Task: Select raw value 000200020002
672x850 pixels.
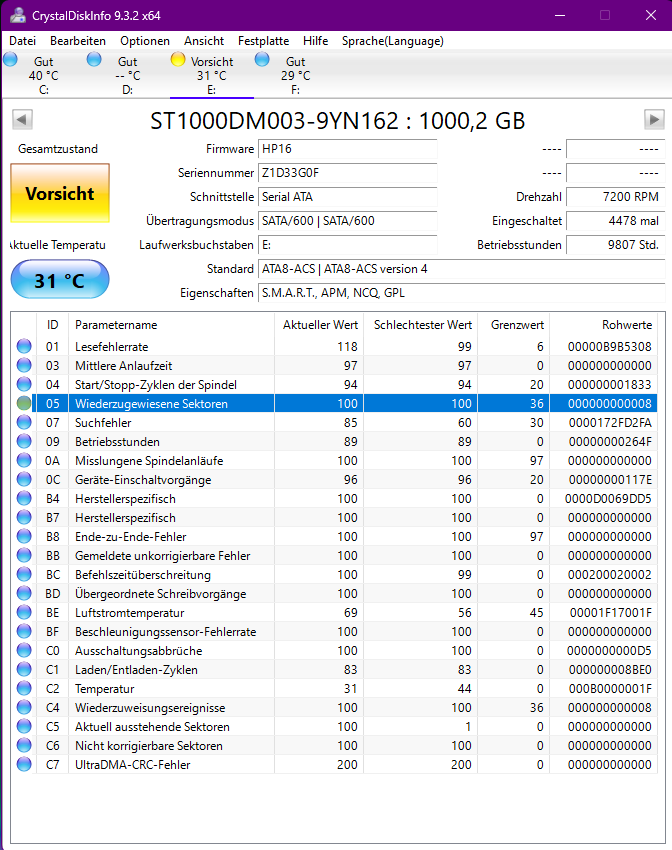Action: [610, 575]
